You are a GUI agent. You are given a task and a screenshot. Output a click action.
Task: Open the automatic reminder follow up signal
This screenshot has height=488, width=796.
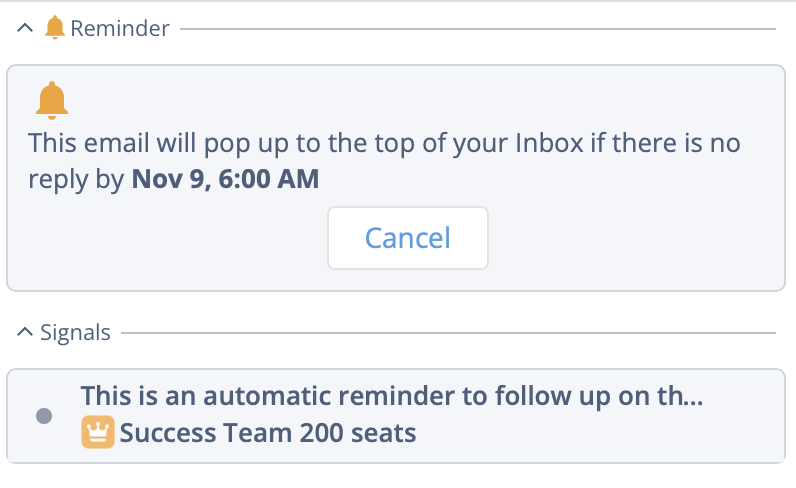[x=392, y=396]
